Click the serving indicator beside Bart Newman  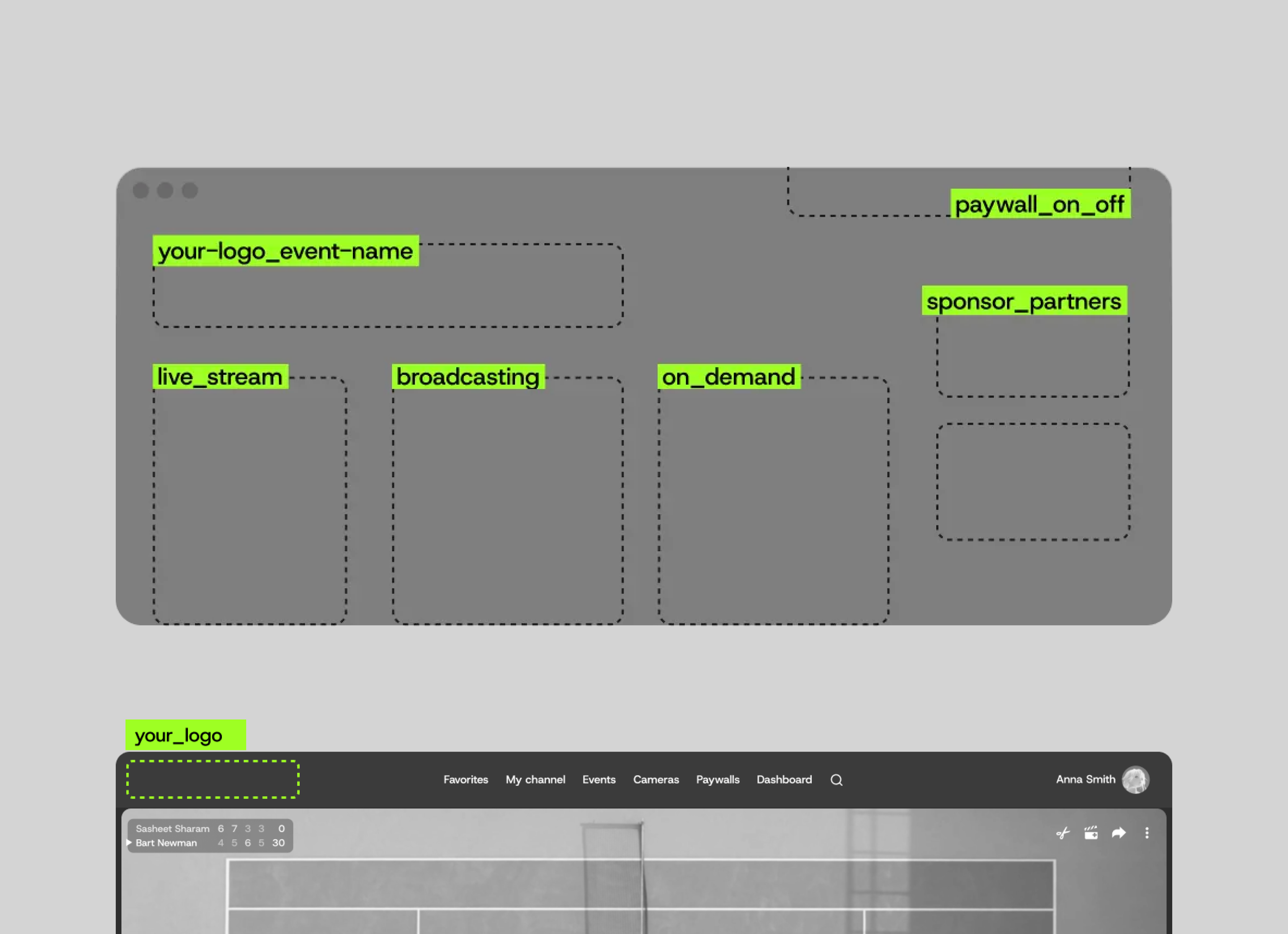click(129, 842)
